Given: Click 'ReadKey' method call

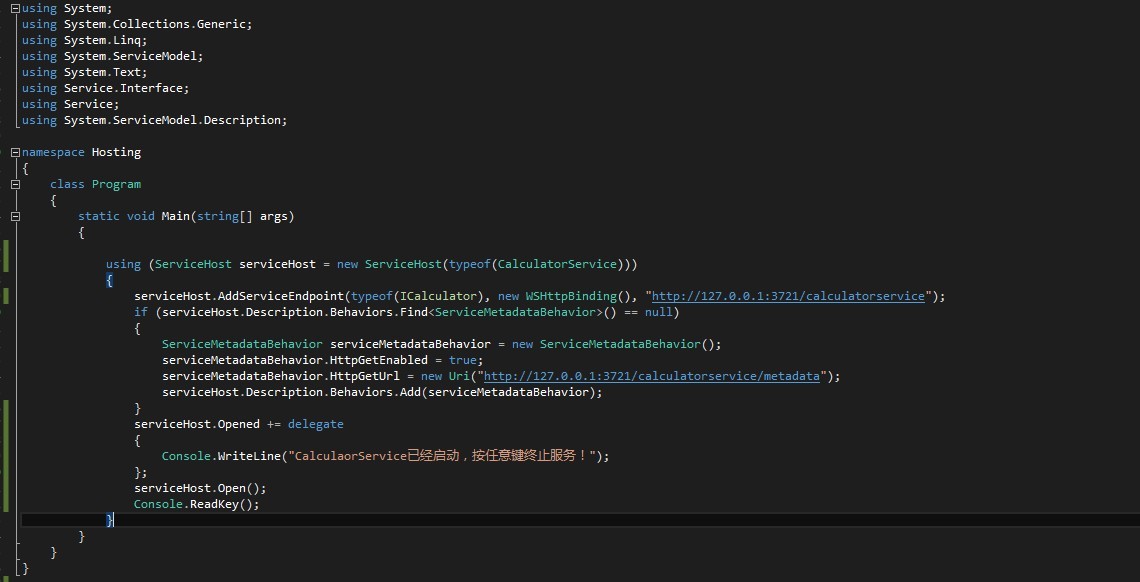Looking at the screenshot, I should click(x=214, y=504).
